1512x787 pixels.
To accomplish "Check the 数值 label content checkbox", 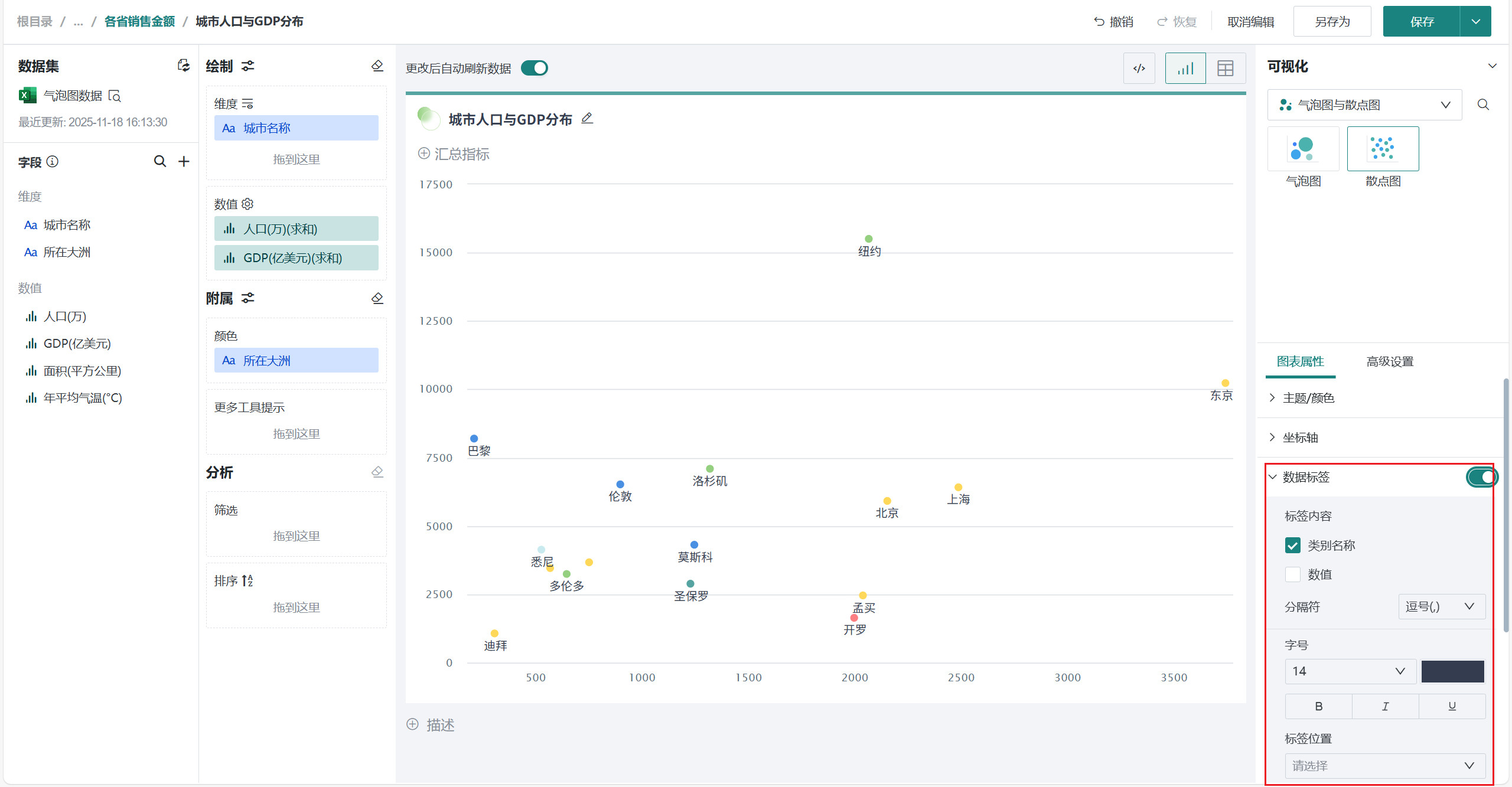I will point(1292,574).
